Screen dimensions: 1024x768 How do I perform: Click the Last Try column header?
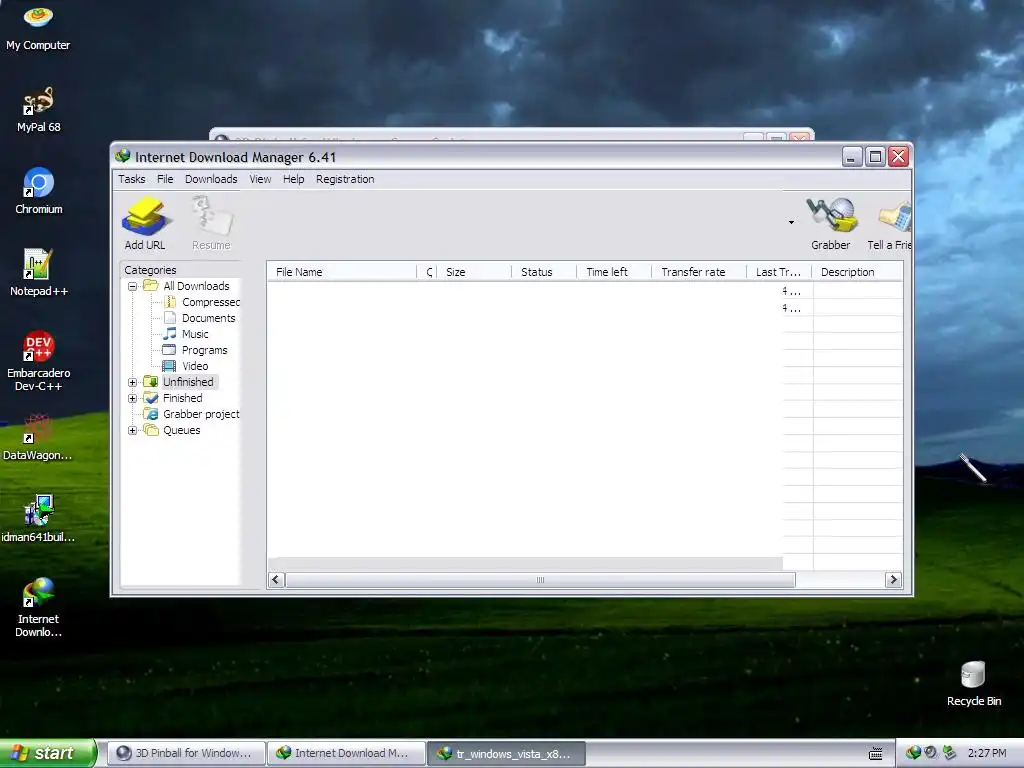point(778,272)
